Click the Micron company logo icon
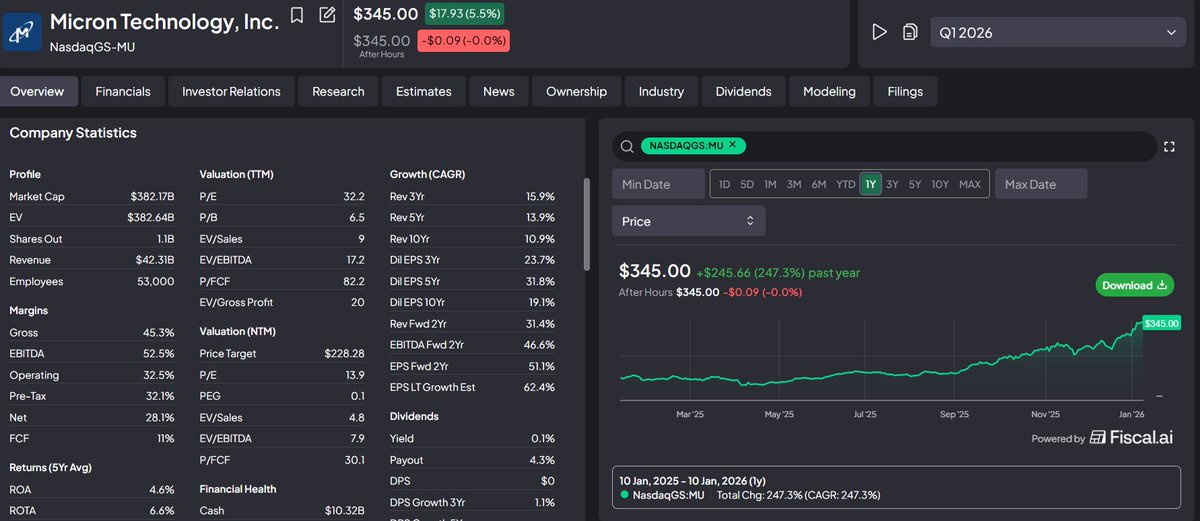The image size is (1200, 521). click(22, 32)
